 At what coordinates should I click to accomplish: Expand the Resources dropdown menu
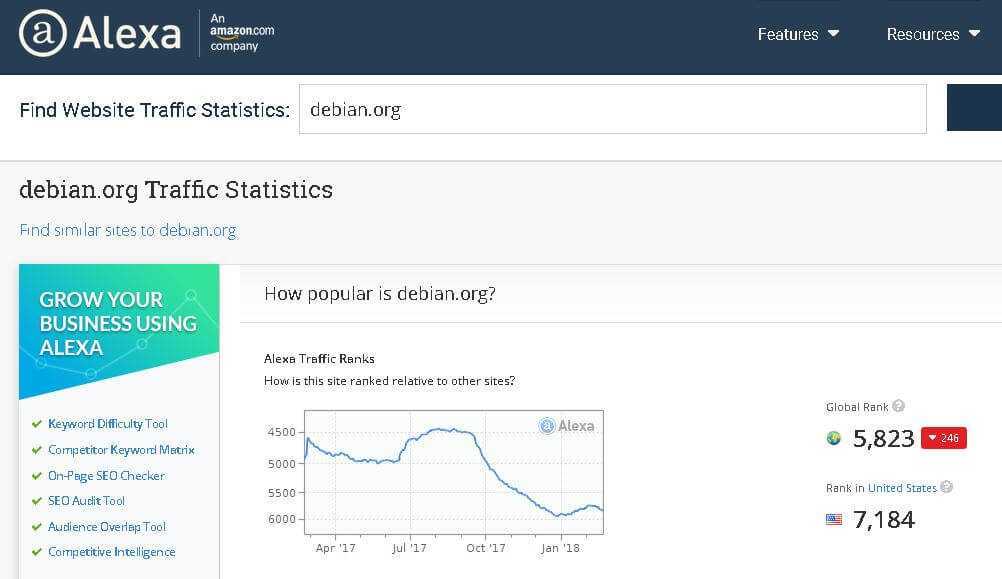tap(933, 34)
